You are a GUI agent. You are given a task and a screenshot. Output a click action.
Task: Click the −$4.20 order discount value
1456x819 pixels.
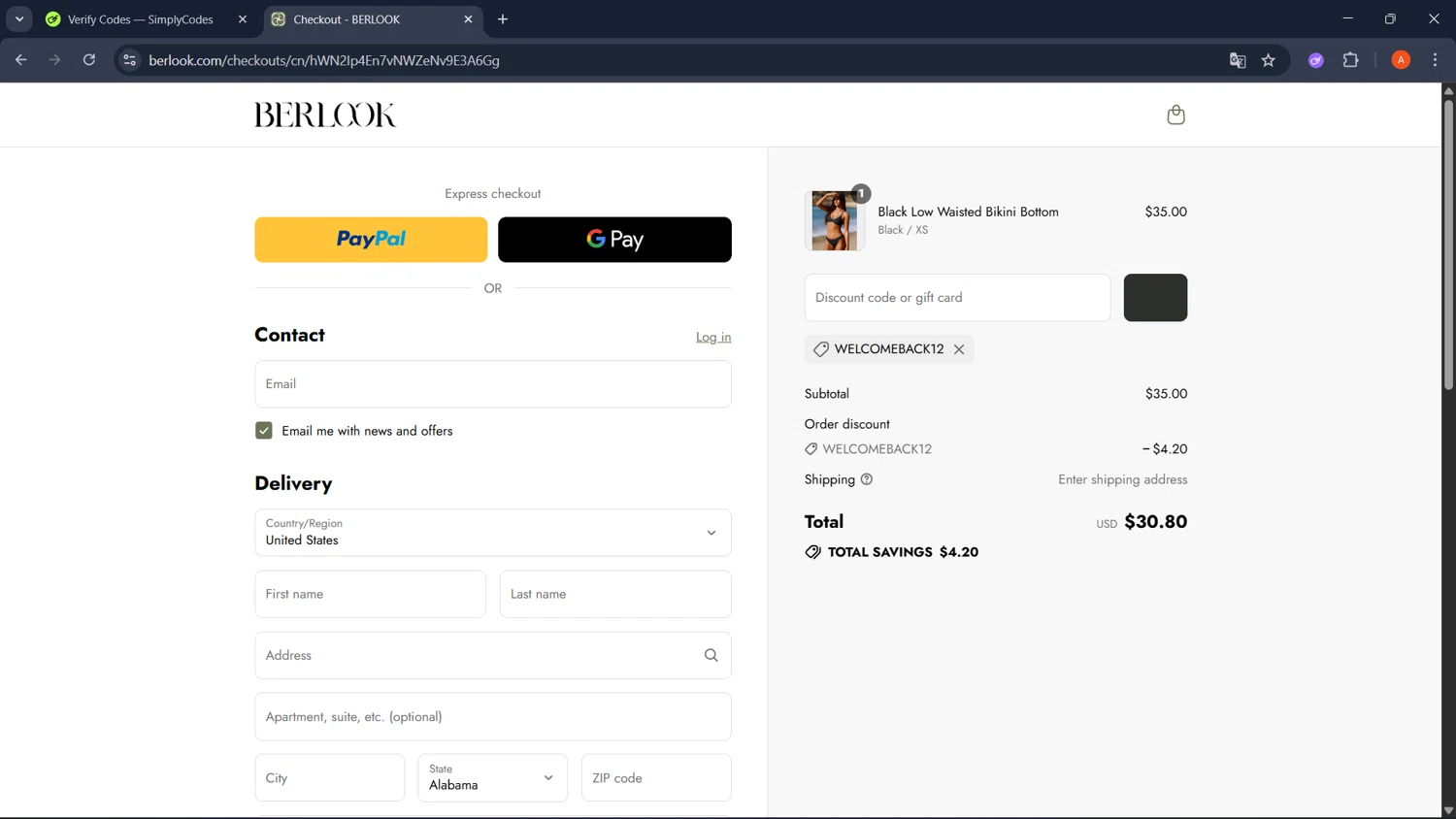[x=1165, y=449]
